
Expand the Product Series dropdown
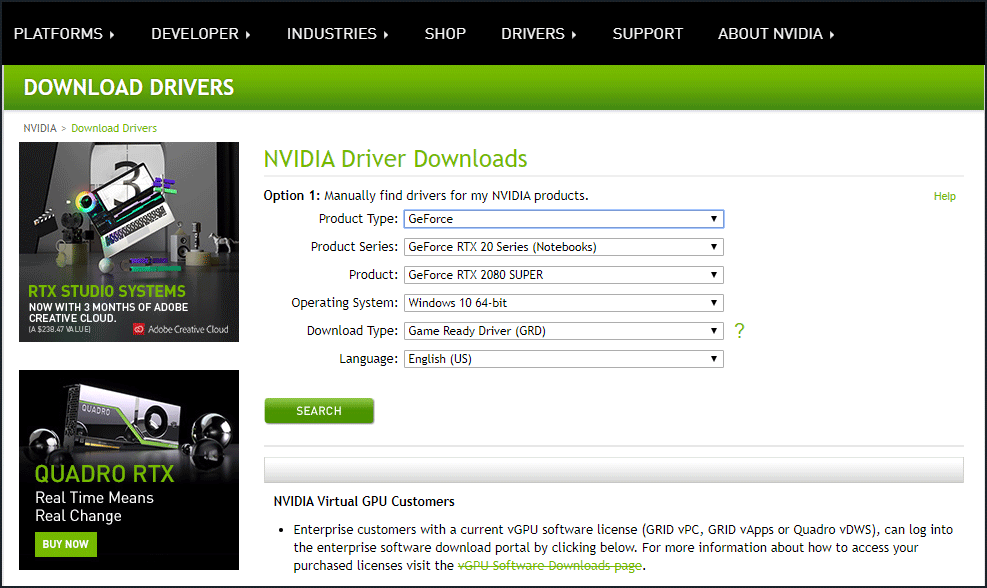coord(563,247)
